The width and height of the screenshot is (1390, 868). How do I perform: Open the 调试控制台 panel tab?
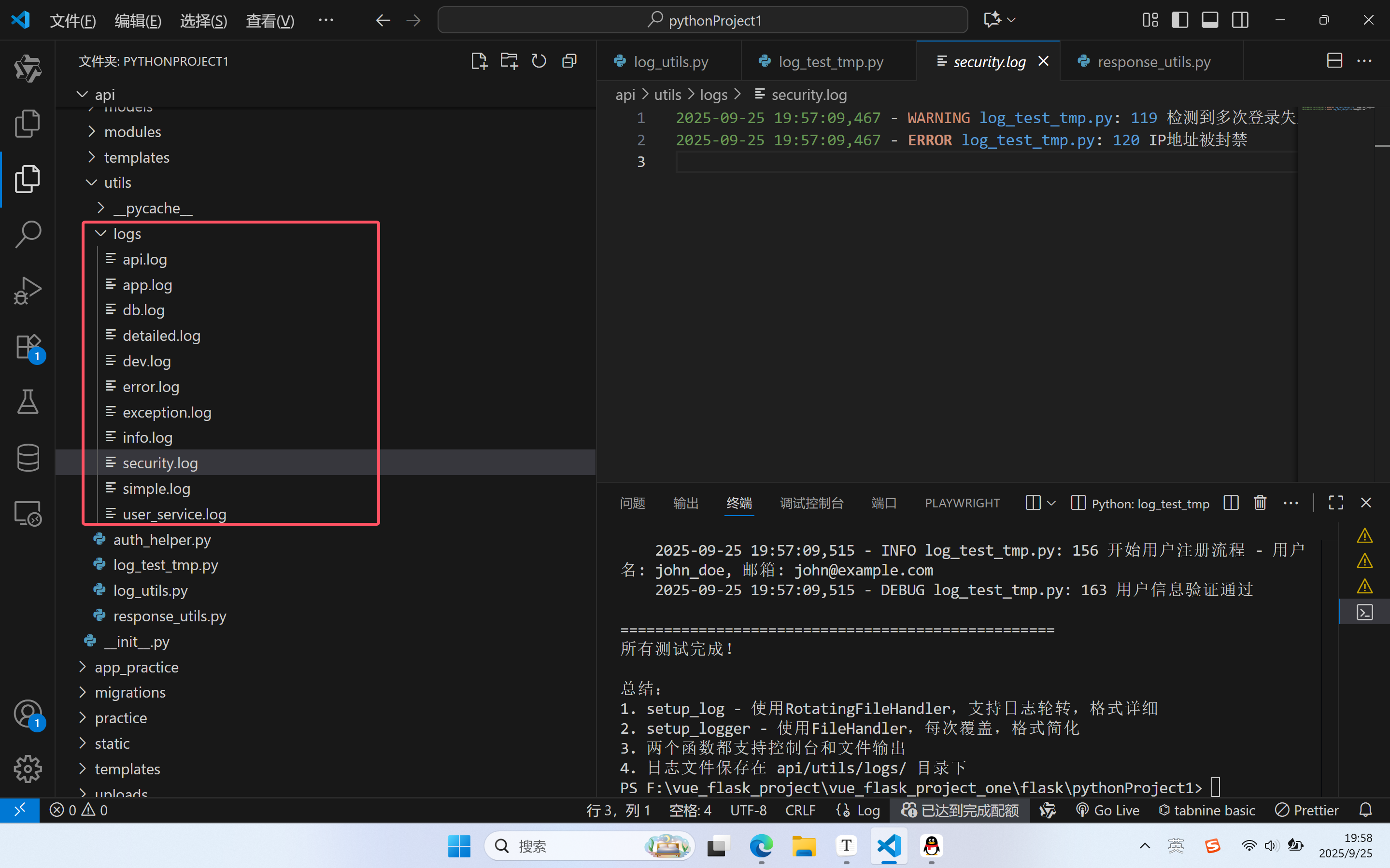click(811, 503)
